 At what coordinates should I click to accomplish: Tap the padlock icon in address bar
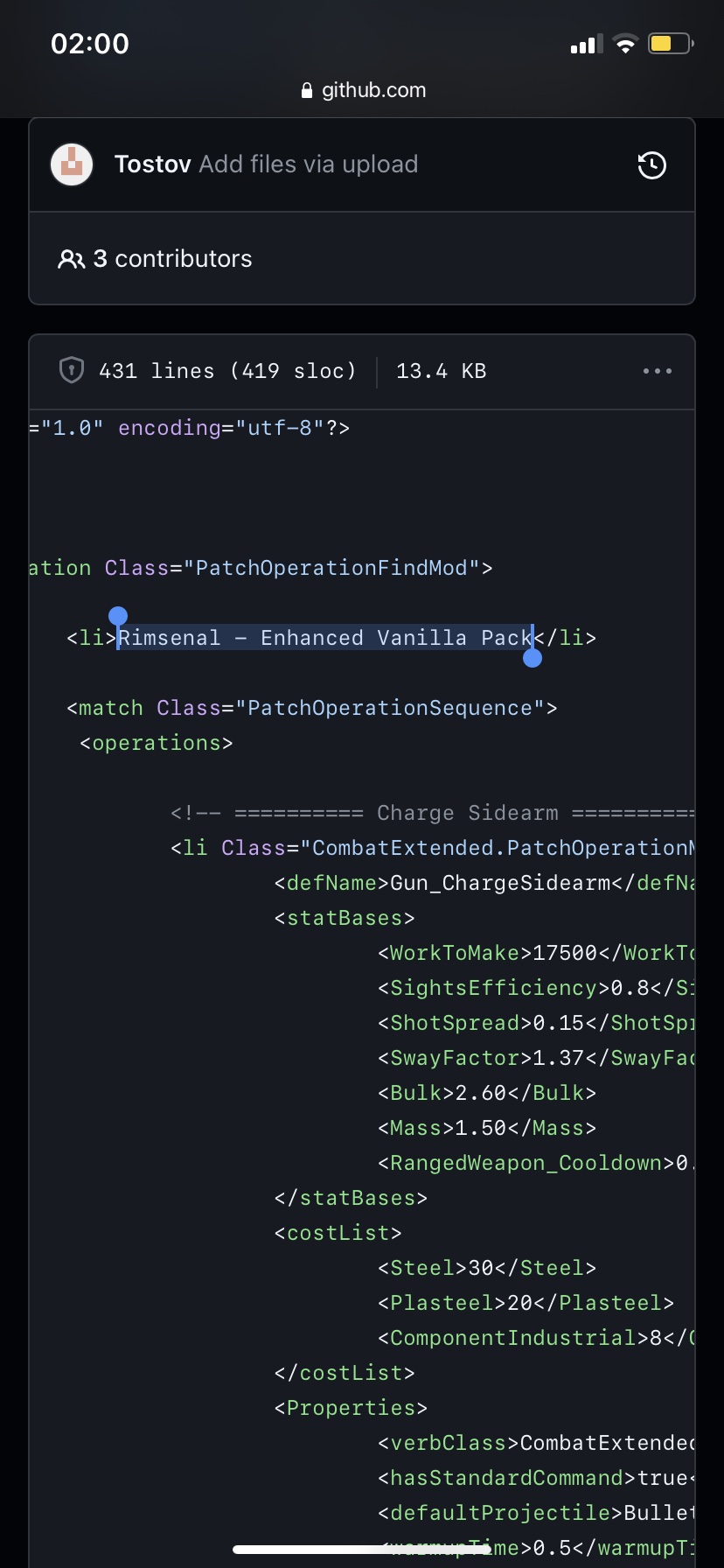tap(307, 90)
